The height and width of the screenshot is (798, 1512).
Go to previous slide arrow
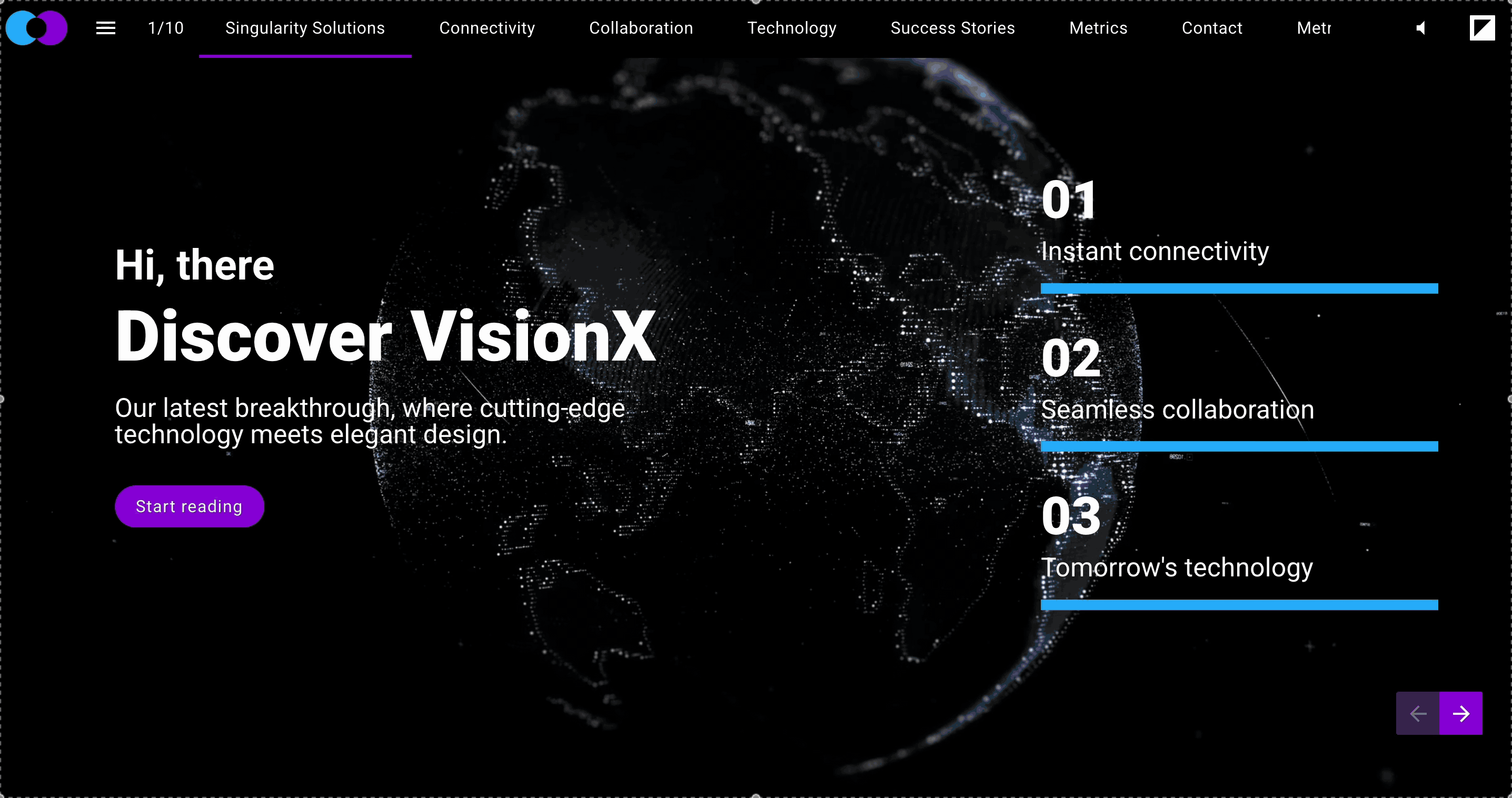tap(1417, 713)
